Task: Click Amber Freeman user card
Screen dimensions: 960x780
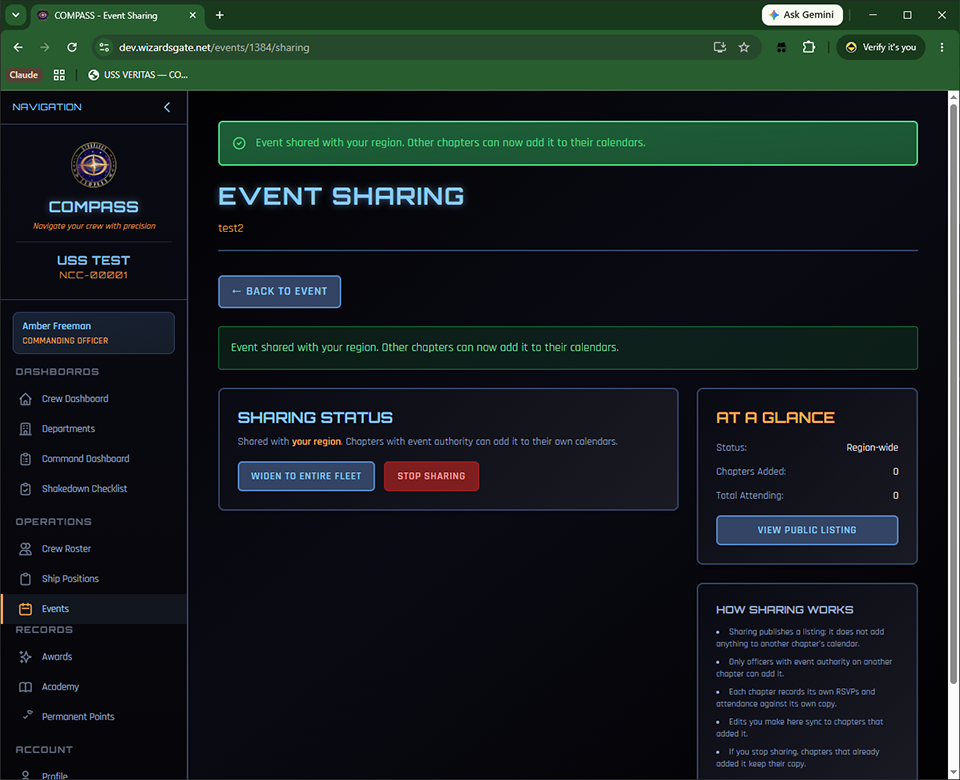Action: 94,333
